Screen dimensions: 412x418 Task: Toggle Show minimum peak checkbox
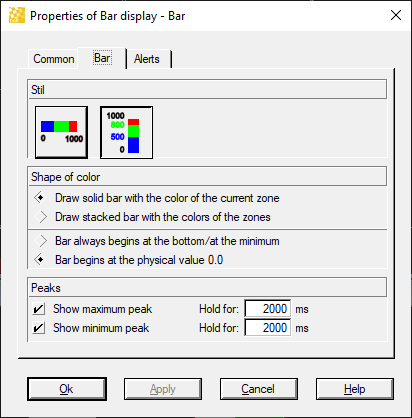[39, 328]
